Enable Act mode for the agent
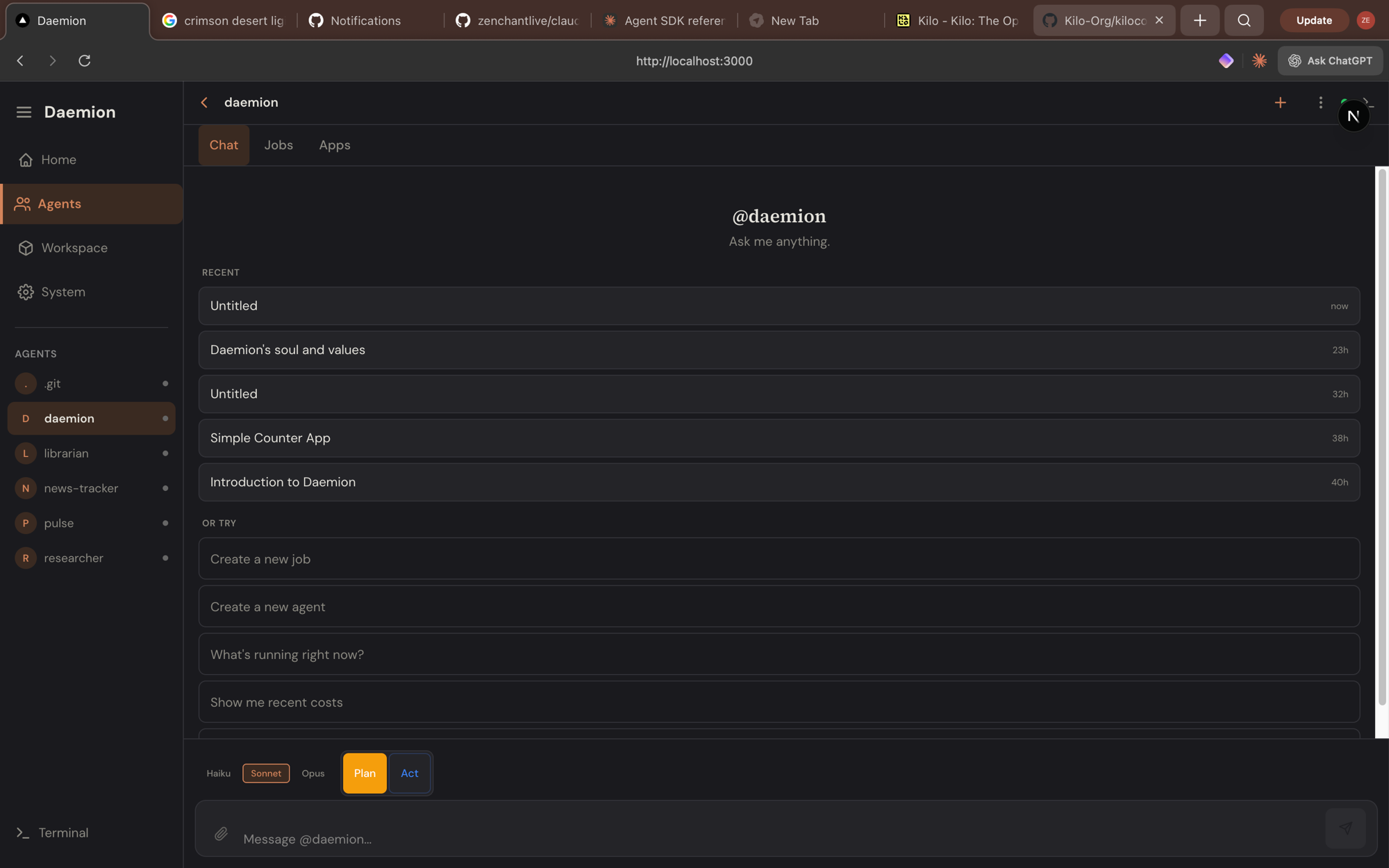 tap(410, 773)
